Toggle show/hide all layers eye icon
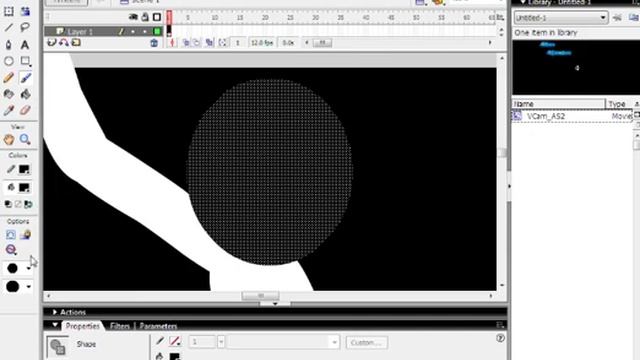 tap(133, 17)
